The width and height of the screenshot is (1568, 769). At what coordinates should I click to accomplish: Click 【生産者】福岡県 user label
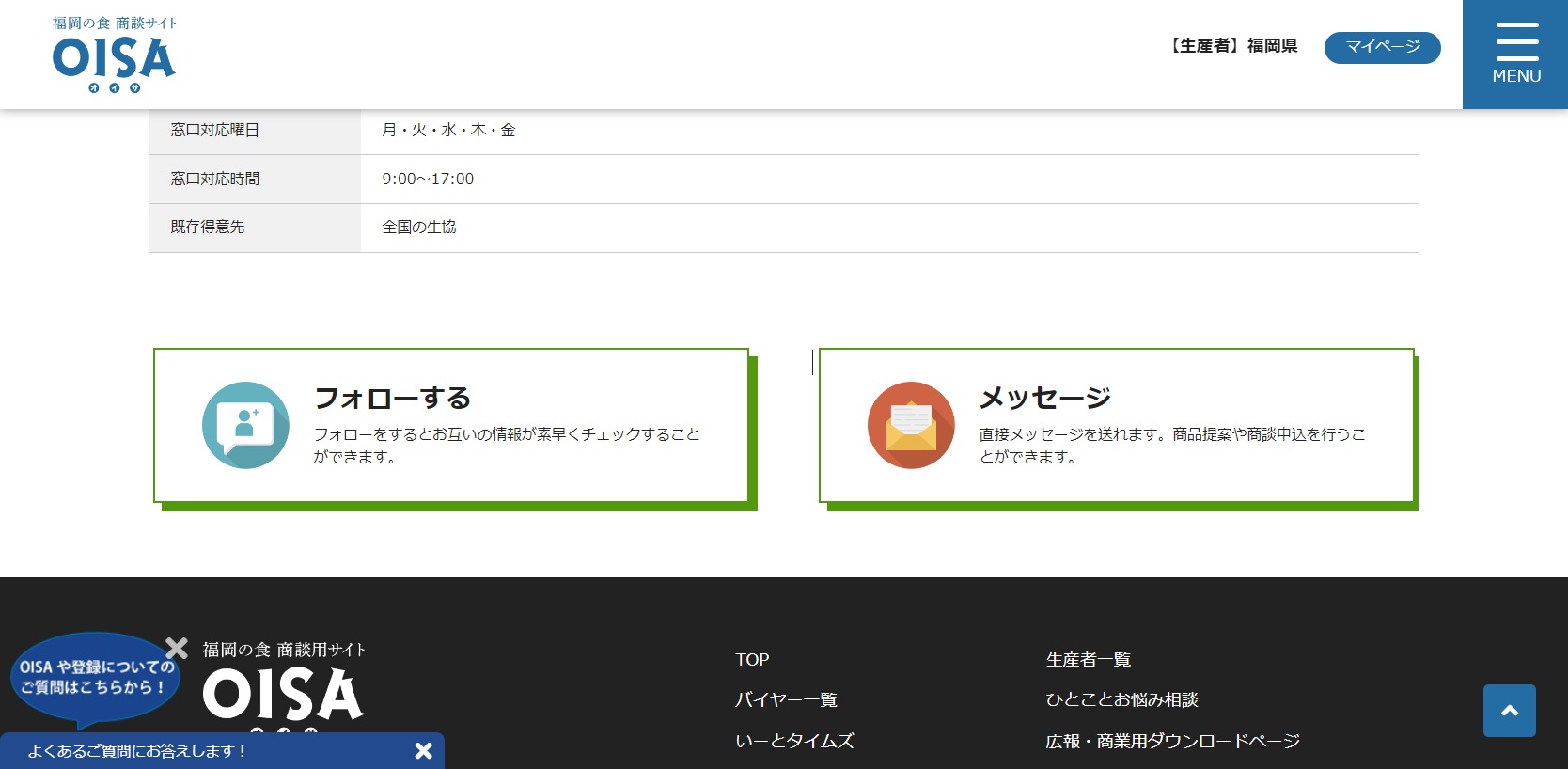pos(1232,46)
